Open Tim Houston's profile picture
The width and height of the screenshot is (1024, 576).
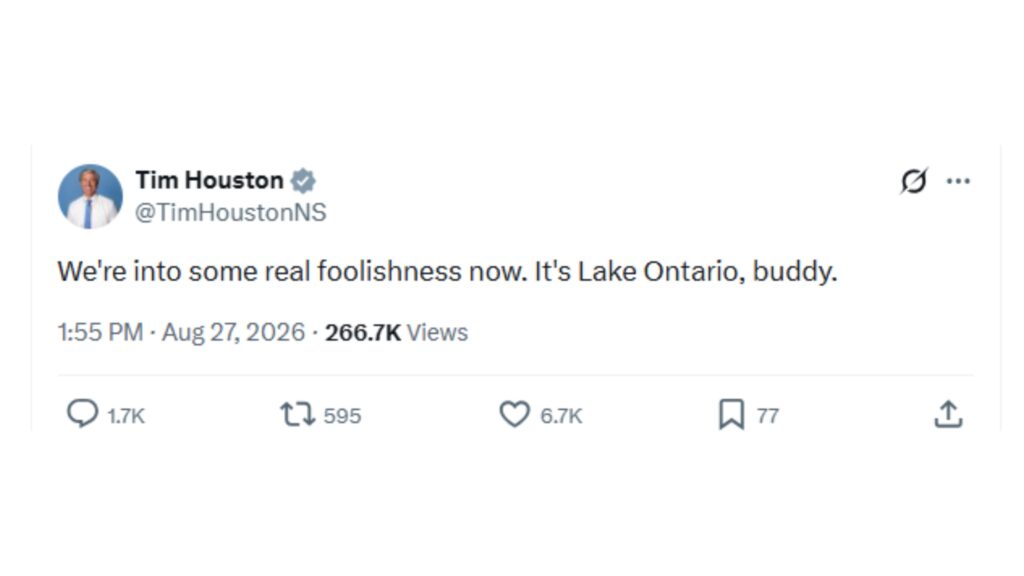pos(90,197)
